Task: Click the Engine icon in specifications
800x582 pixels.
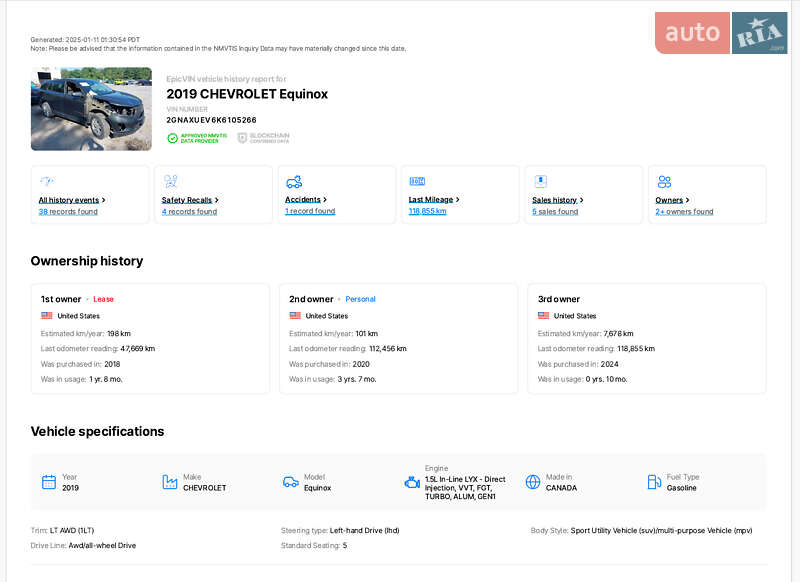Action: click(x=412, y=482)
